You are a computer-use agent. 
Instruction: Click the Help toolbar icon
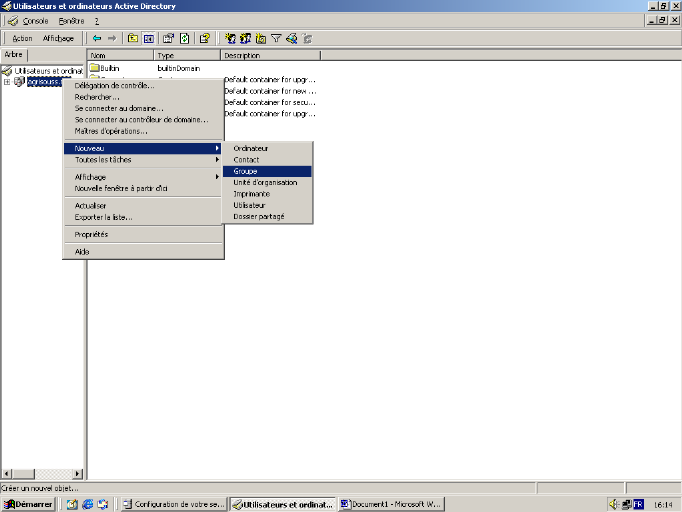pyautogui.click(x=204, y=38)
